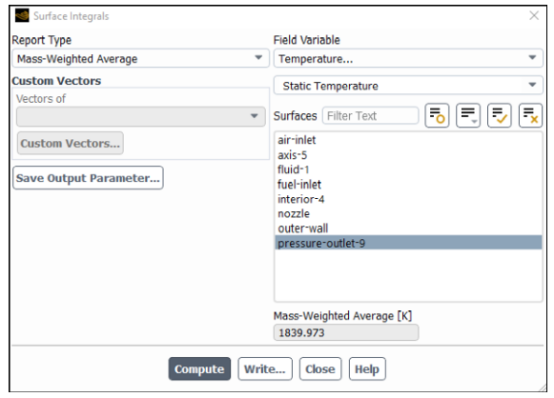Close the Surface Integrals dialog
554x398 pixels.
[534, 16]
